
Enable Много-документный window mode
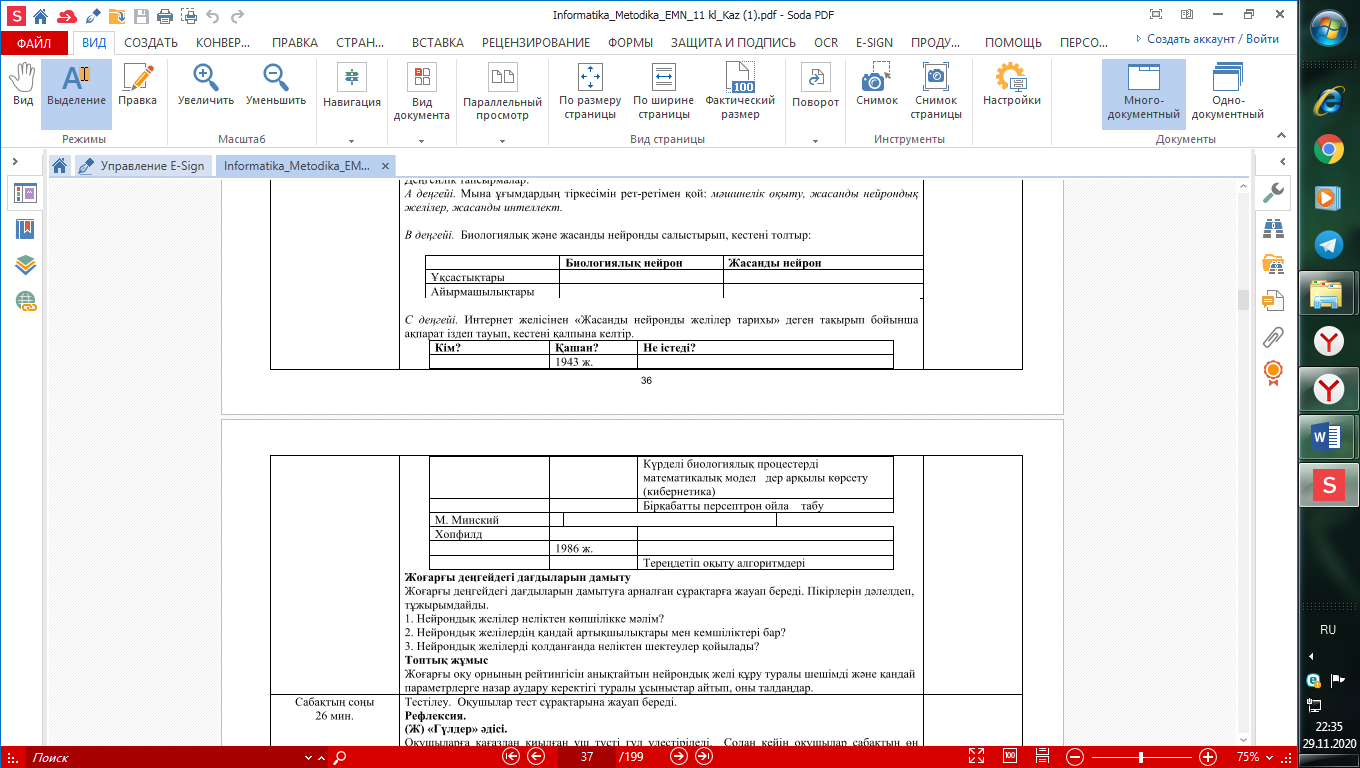click(1143, 90)
